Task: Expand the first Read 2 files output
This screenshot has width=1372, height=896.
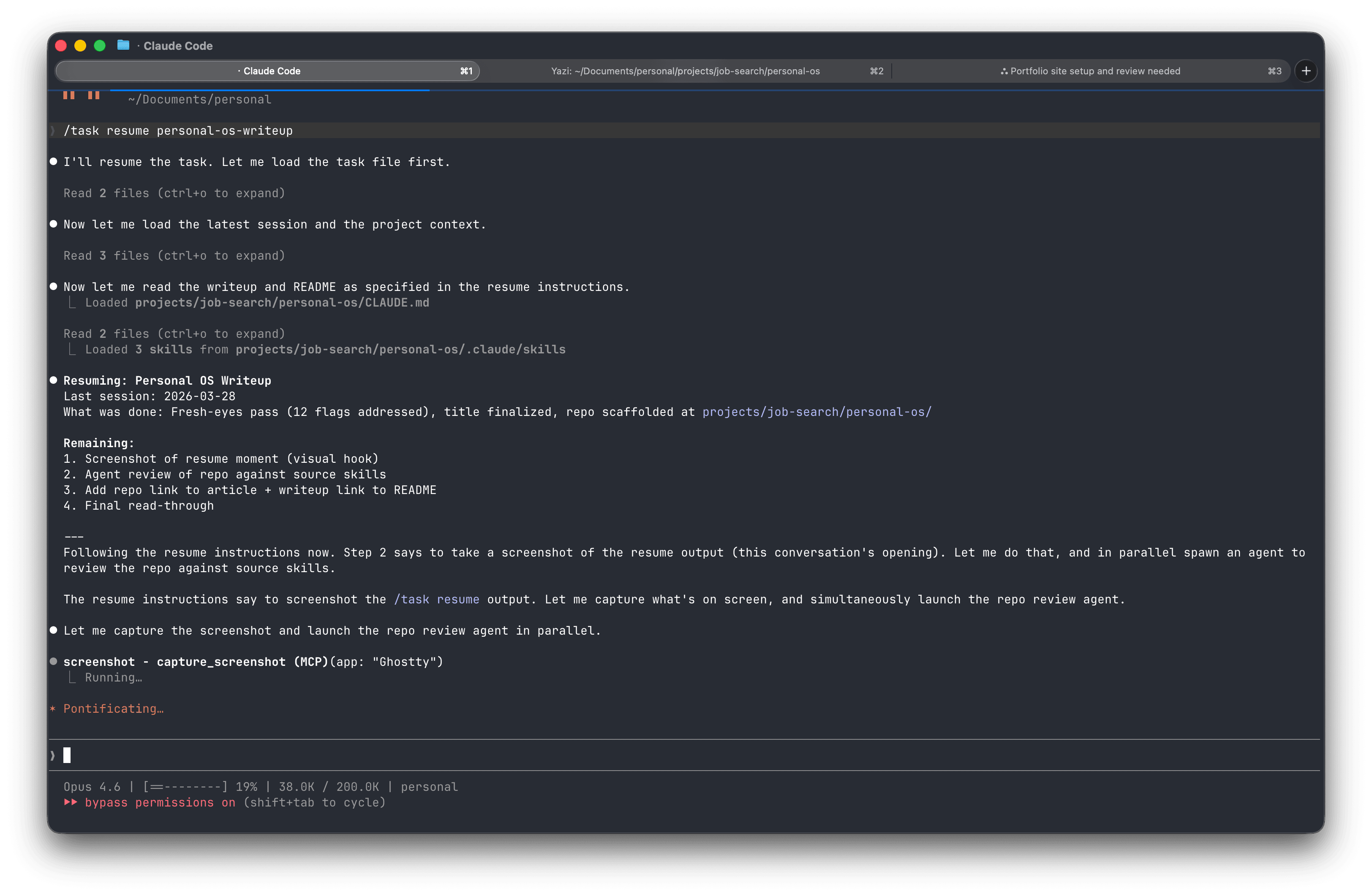Action: coord(174,193)
